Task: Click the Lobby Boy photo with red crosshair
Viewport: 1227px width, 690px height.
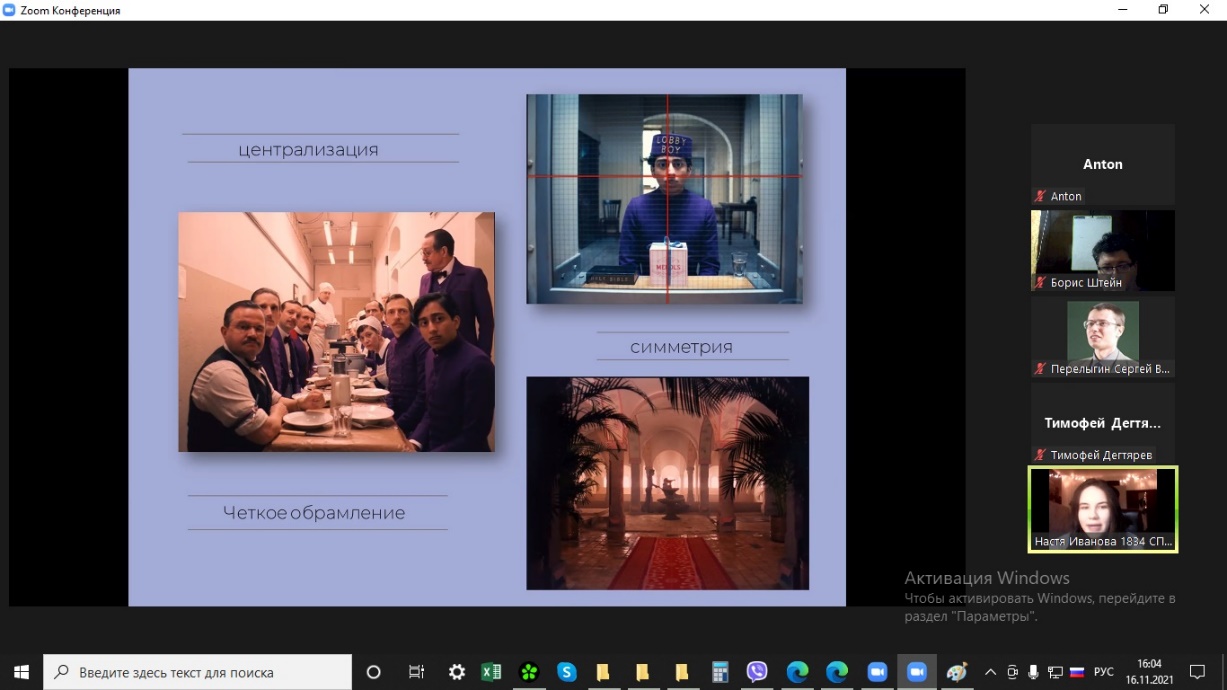Action: [x=664, y=198]
